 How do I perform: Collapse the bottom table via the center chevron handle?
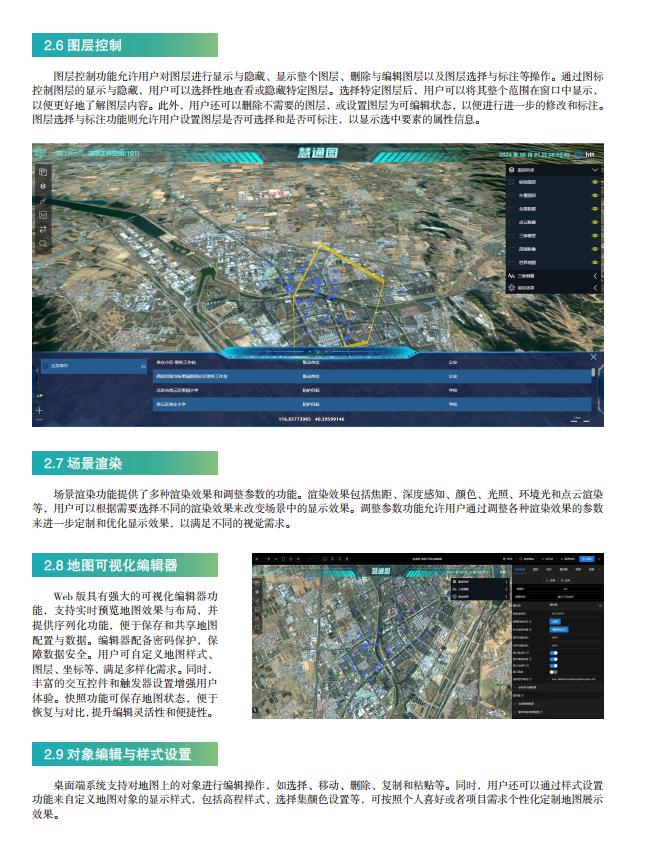(x=317, y=351)
